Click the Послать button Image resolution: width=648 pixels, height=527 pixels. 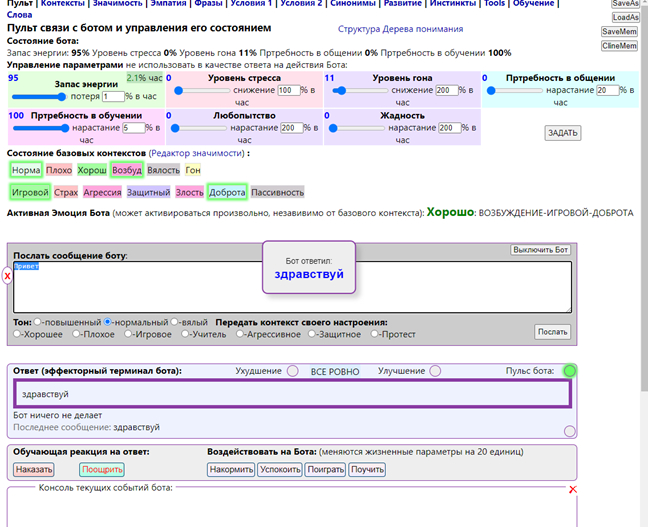pyautogui.click(x=552, y=332)
